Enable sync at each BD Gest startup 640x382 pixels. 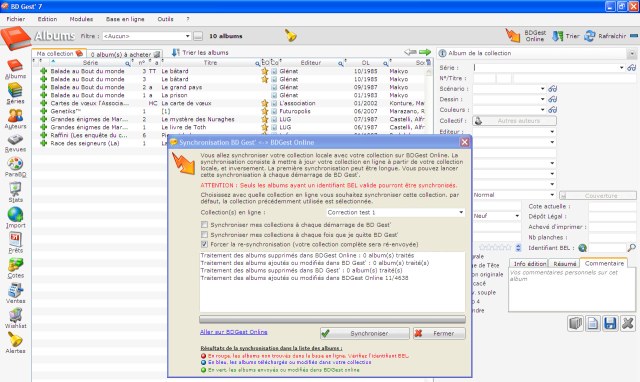point(204,224)
